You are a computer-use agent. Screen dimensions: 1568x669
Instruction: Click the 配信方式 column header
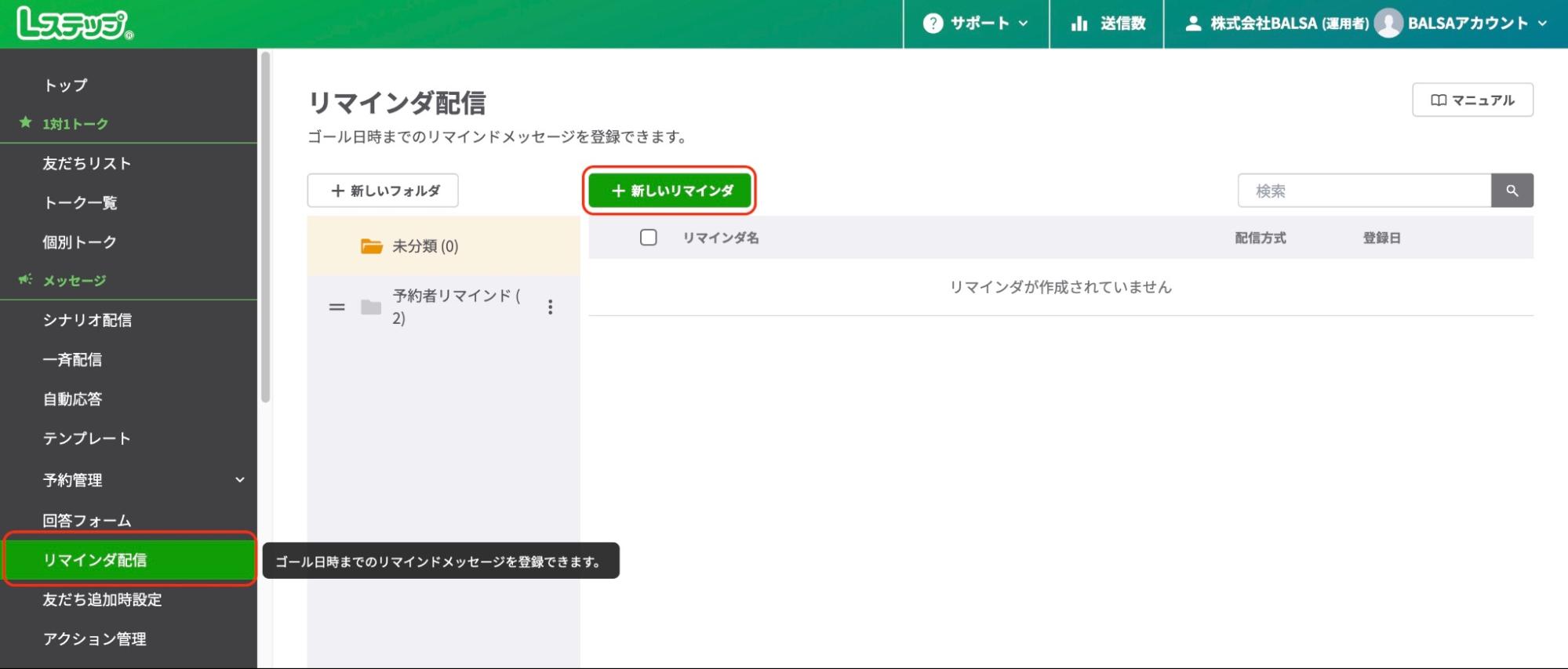click(x=1260, y=238)
